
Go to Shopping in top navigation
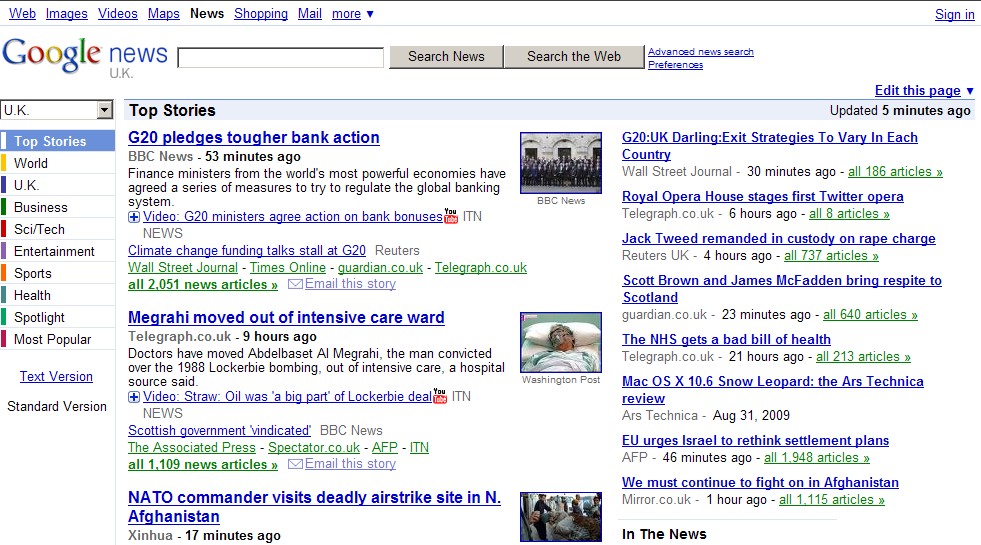261,13
